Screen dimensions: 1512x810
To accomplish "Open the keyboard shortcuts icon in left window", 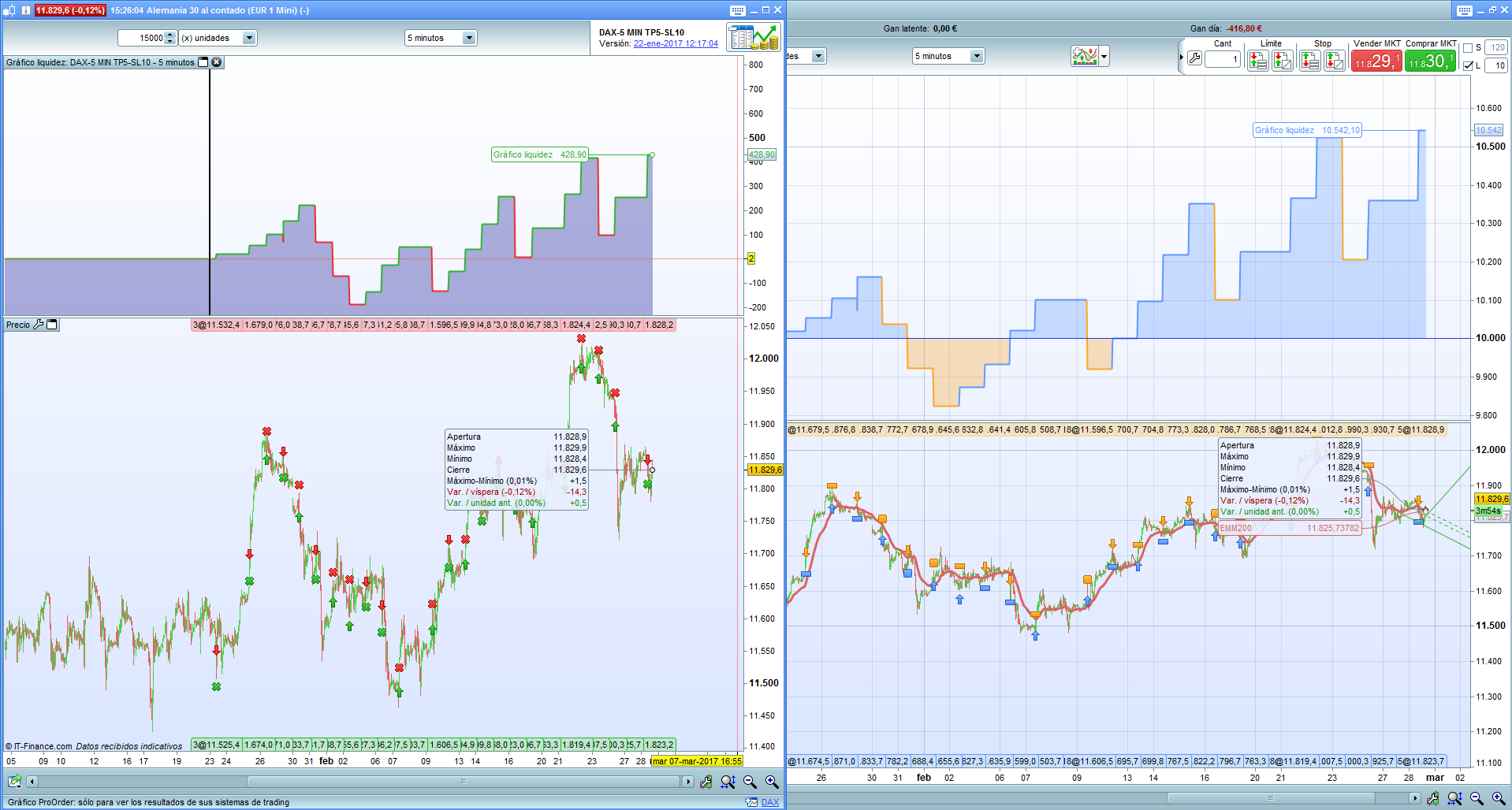I will (x=738, y=10).
